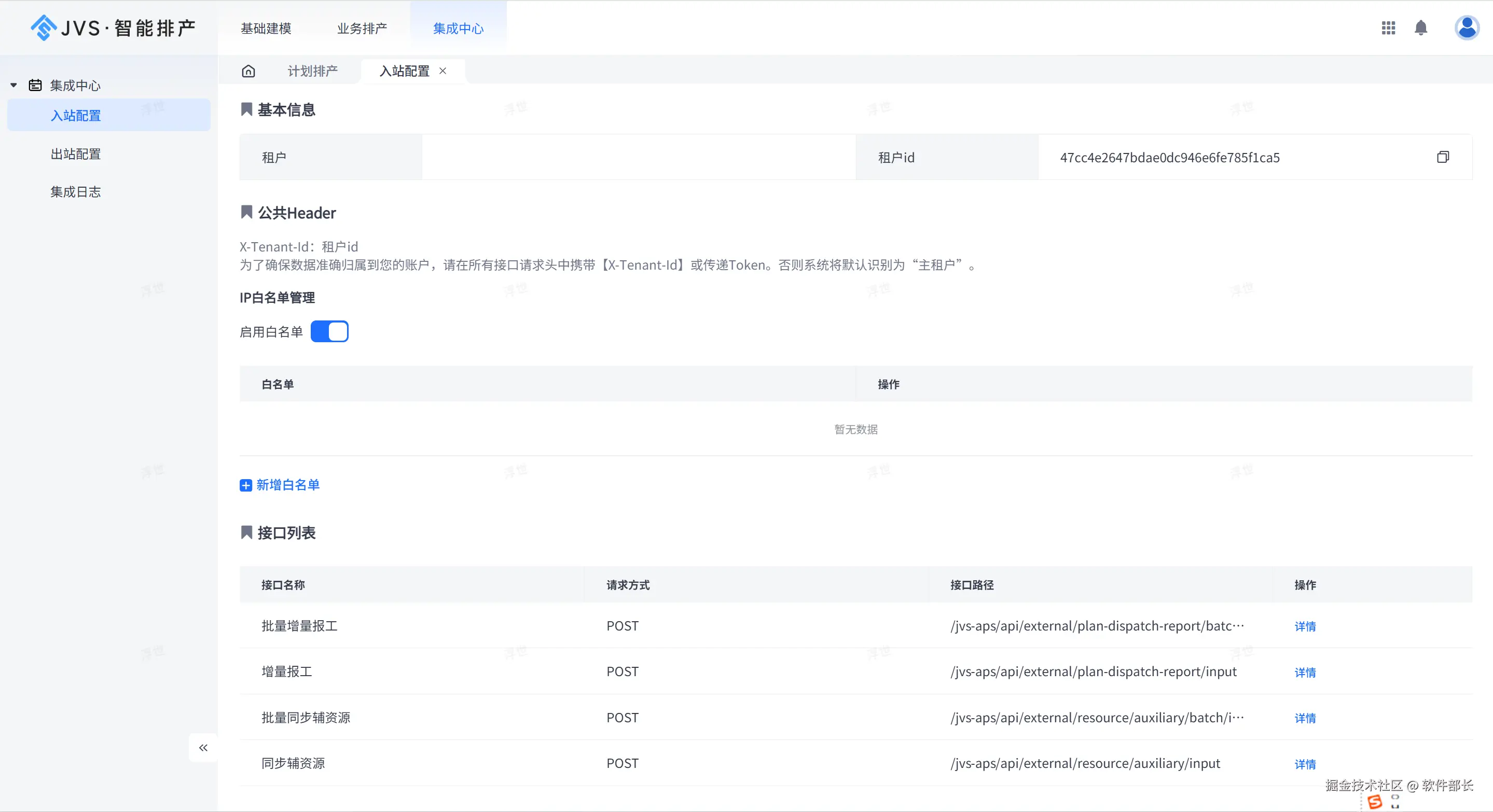Switch to the 计划排产 tab

(312, 71)
